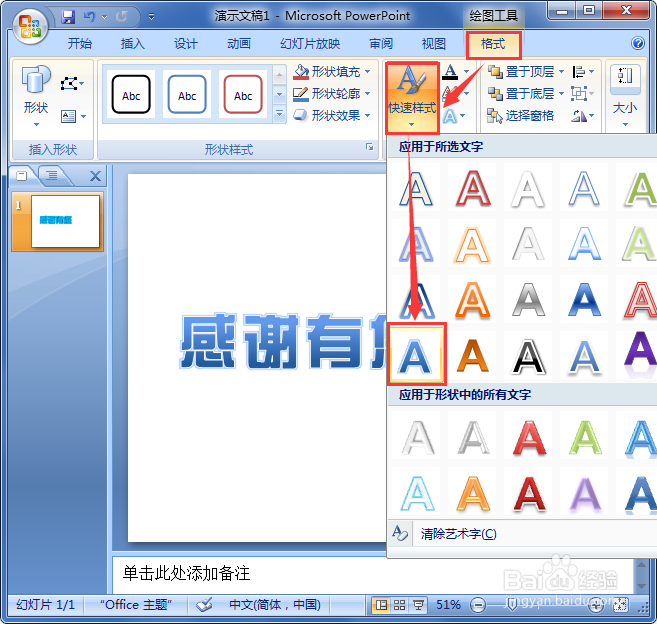Image resolution: width=657 pixels, height=624 pixels.
Task: Choose the purple faded A in last row
Action: pos(585,494)
